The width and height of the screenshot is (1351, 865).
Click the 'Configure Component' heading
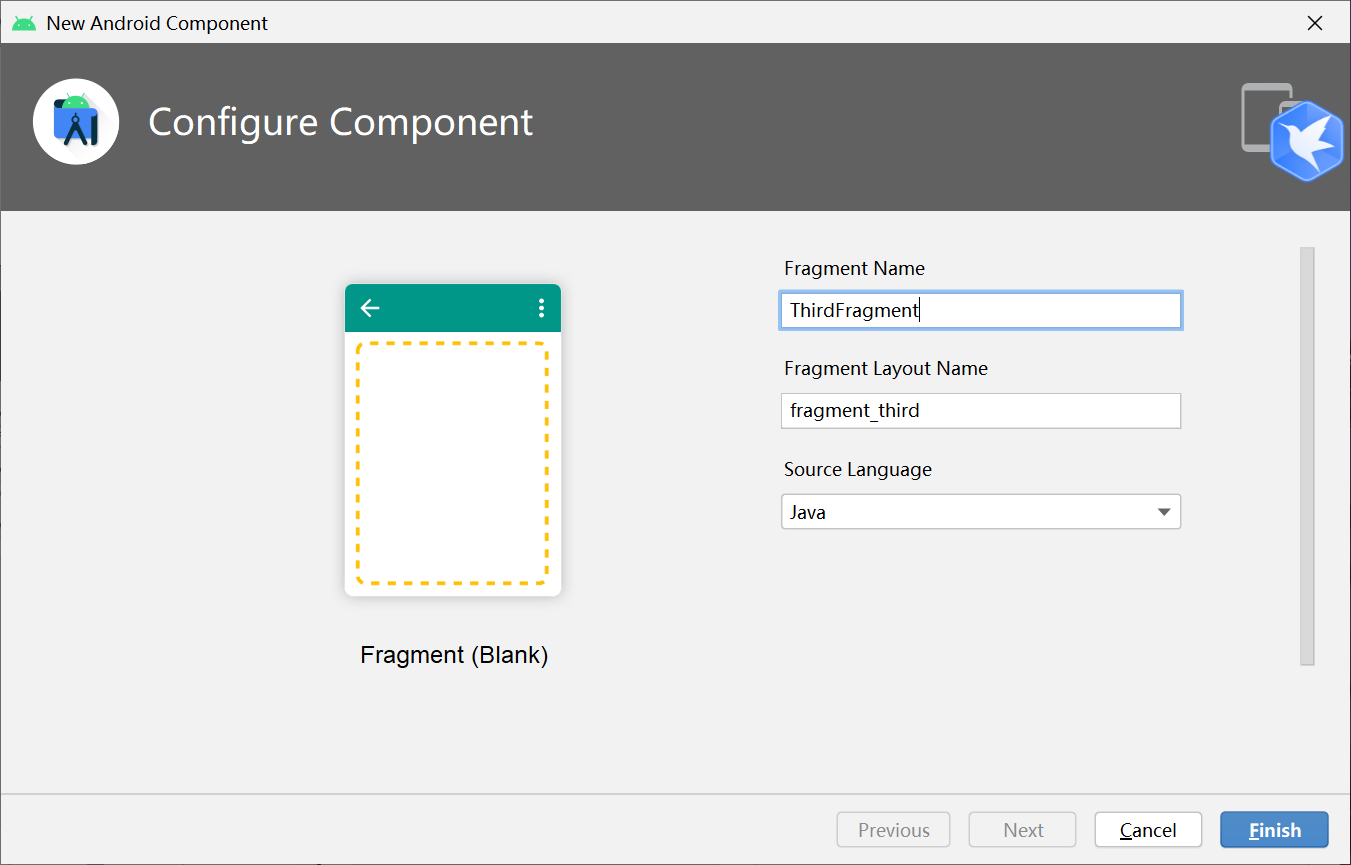[x=341, y=122]
